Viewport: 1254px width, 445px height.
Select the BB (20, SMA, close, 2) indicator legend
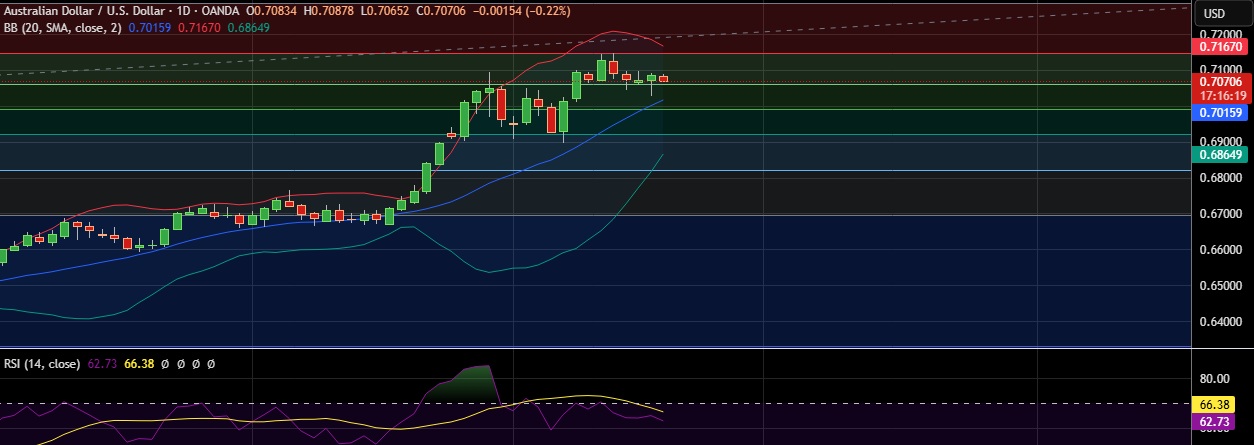pos(62,27)
